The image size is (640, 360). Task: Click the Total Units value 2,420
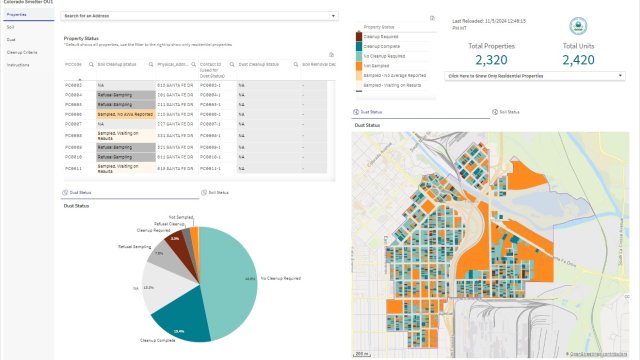(x=578, y=60)
